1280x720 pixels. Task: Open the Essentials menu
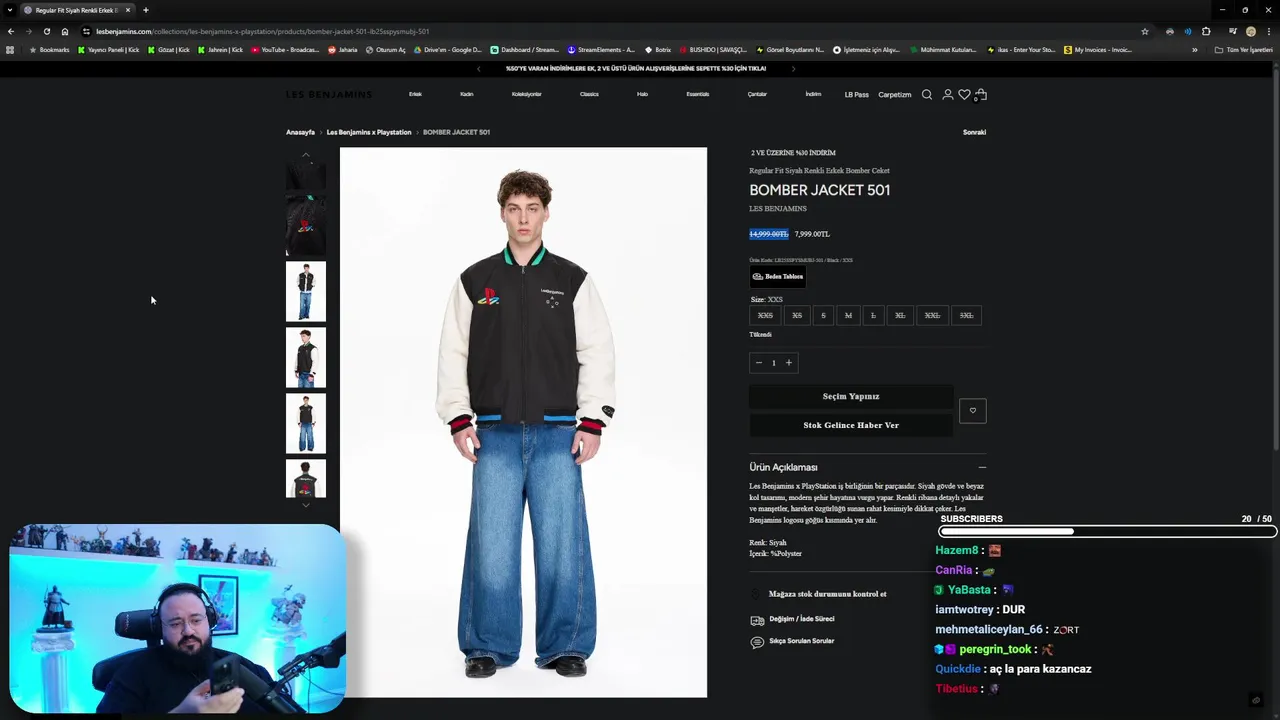click(698, 94)
